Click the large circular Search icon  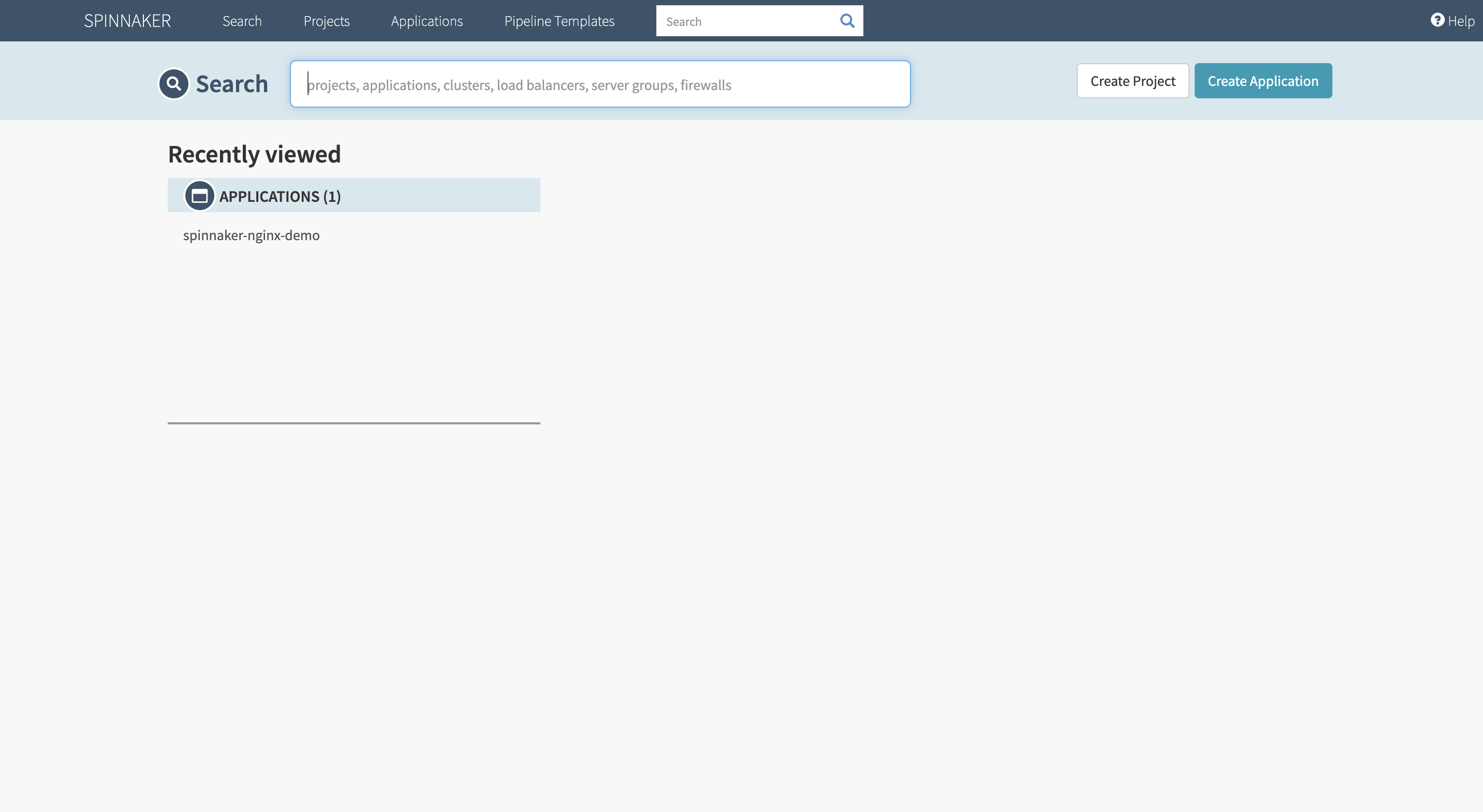coord(173,84)
